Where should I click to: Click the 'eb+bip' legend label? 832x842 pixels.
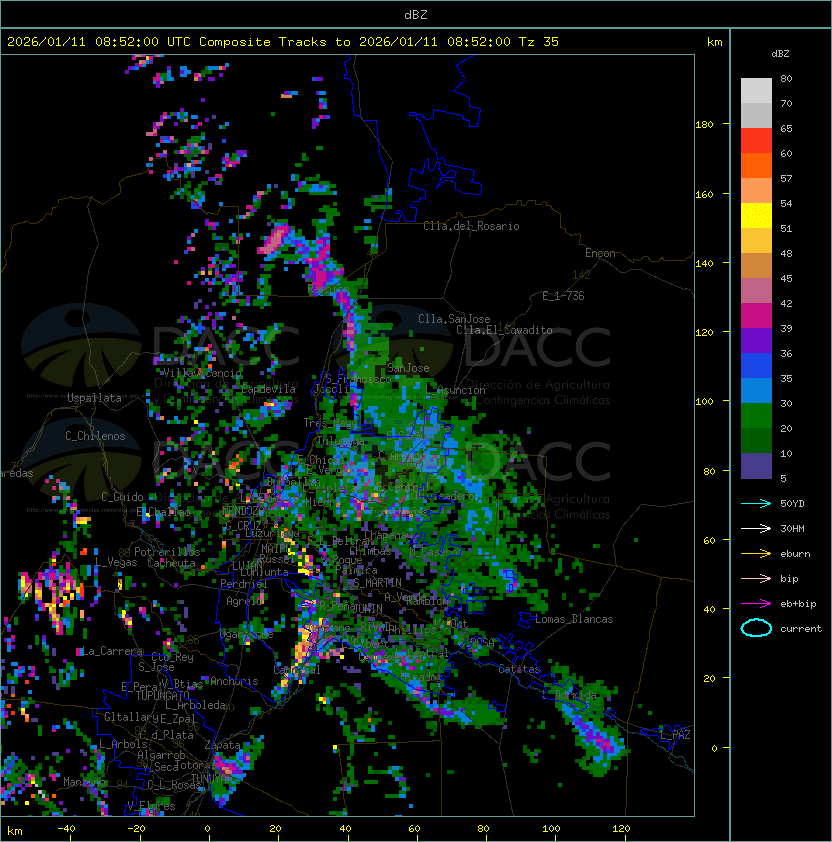tap(798, 604)
